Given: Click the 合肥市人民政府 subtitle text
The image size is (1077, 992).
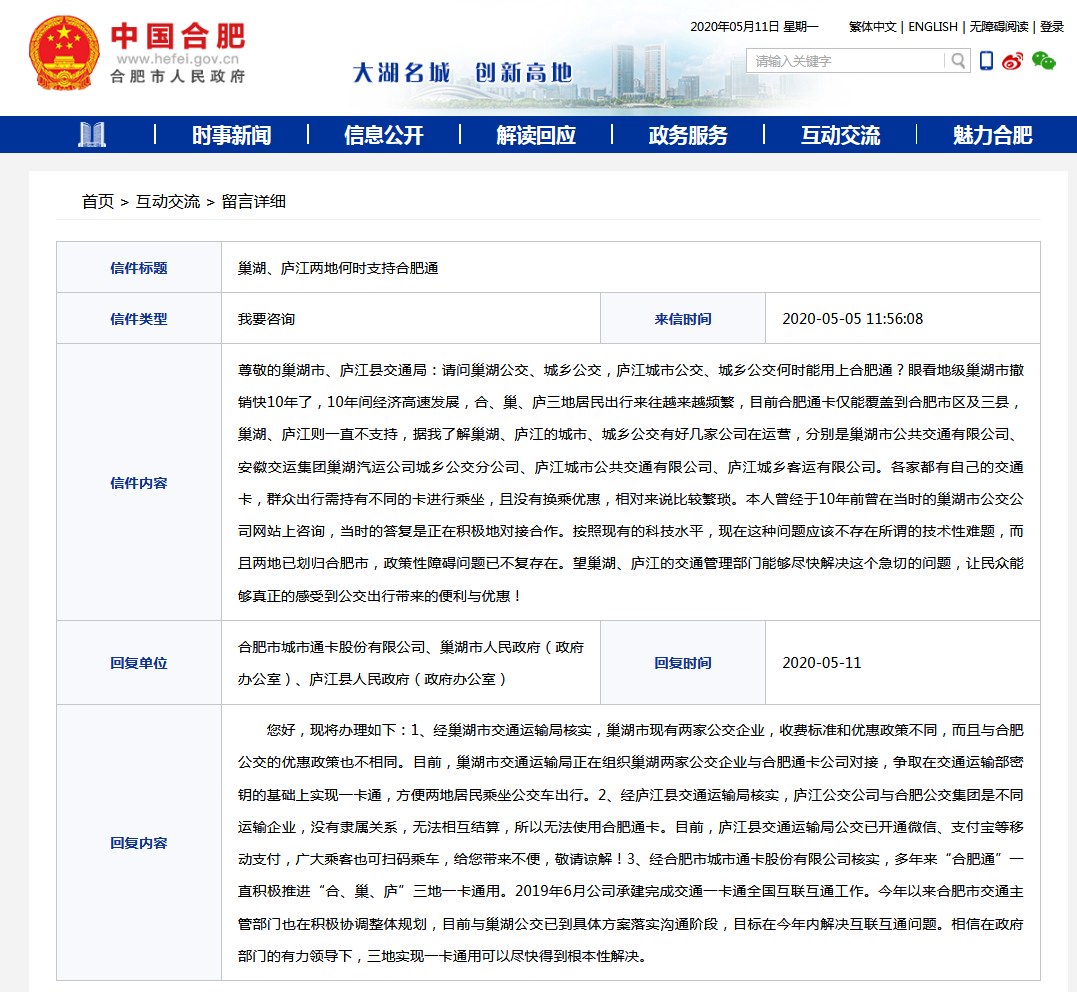Looking at the screenshot, I should coord(178,76).
